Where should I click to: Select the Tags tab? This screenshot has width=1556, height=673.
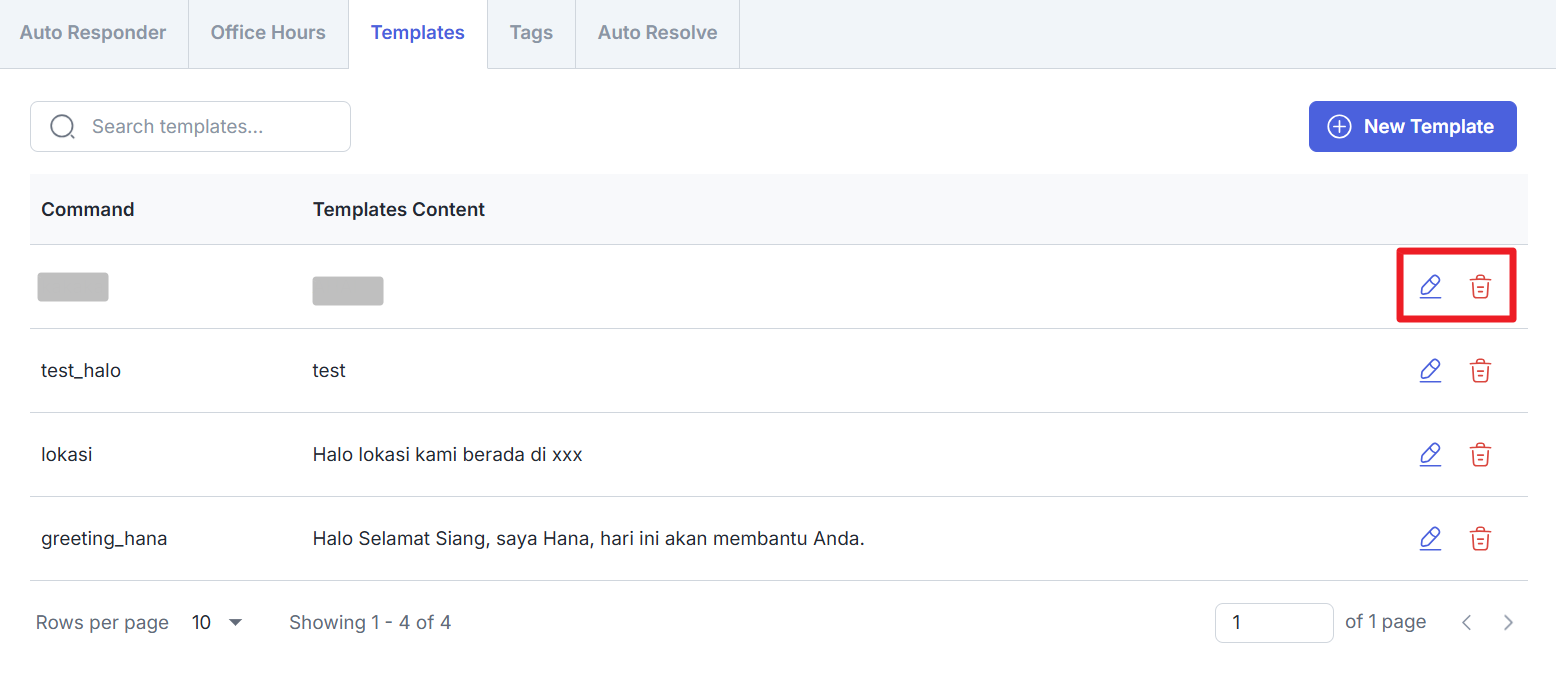point(531,33)
